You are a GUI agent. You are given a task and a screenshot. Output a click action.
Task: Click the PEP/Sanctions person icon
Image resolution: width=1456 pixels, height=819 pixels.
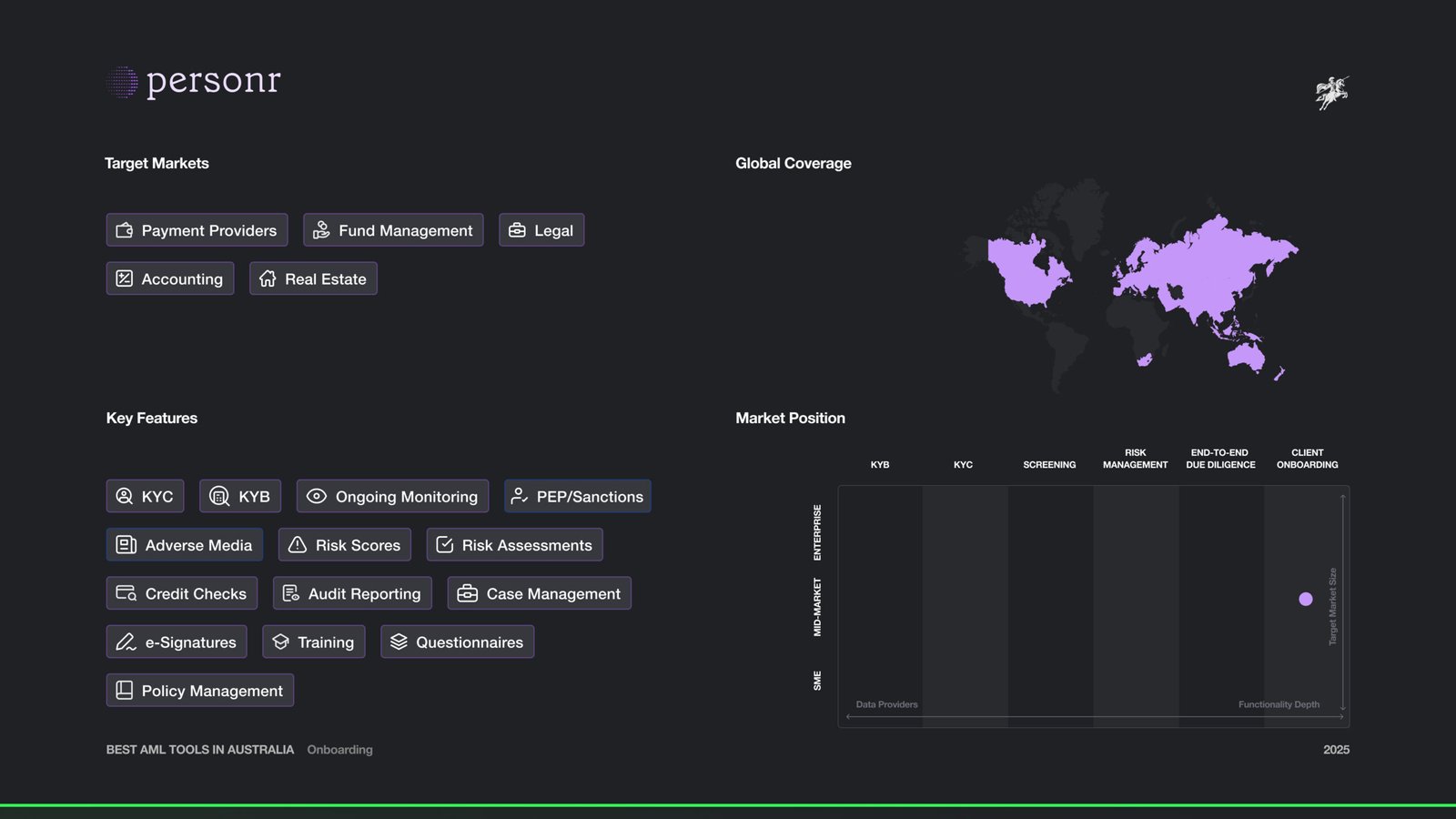coord(519,496)
